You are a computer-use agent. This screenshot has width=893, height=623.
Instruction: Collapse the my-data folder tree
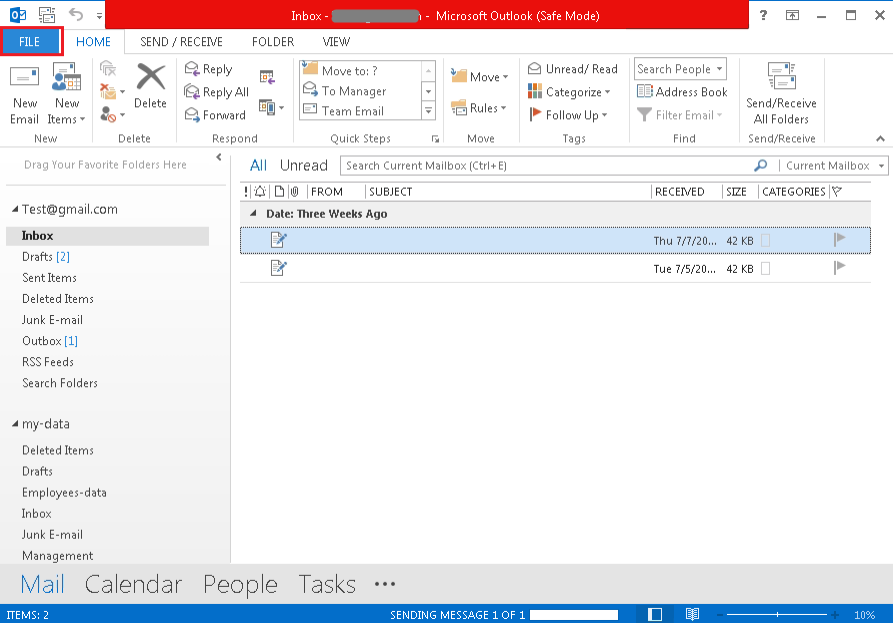pos(15,424)
